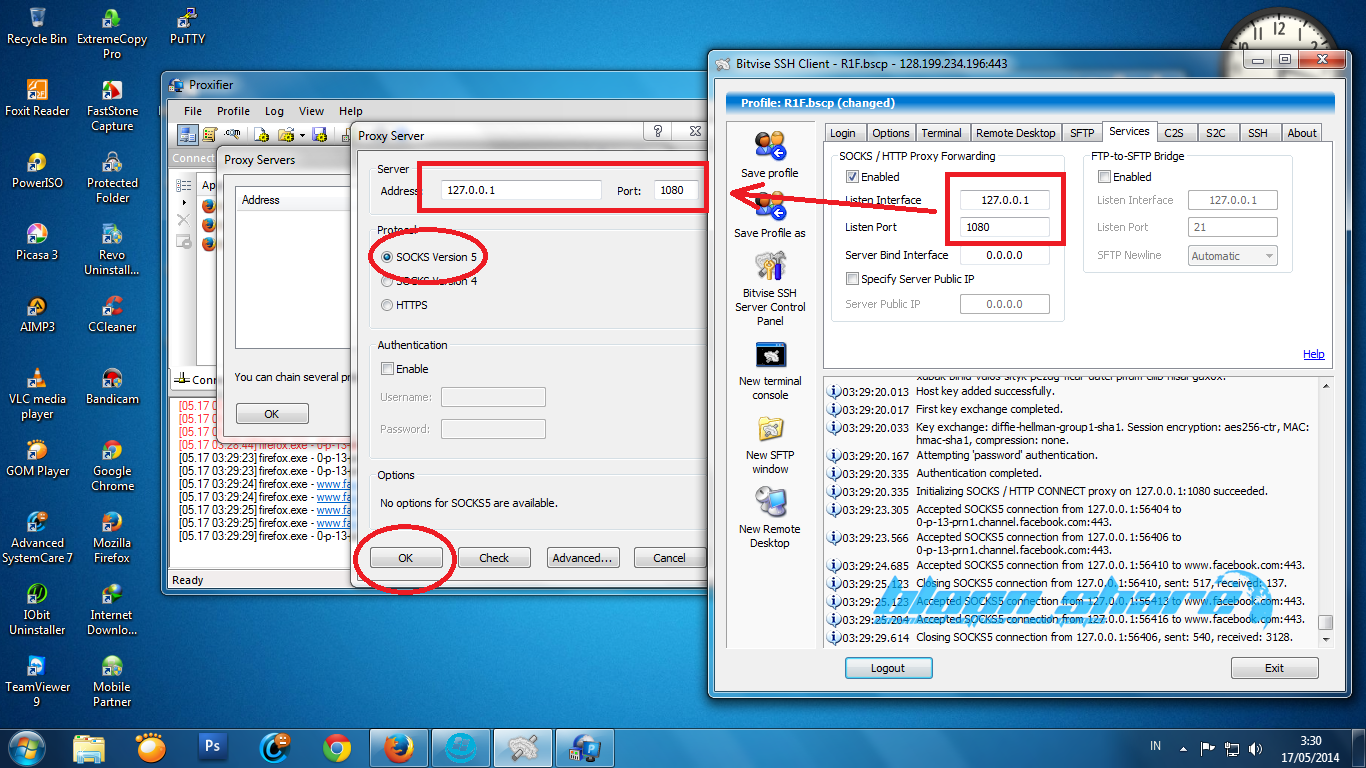Open New SFTP window in Bitvise
Screen dimensions: 1366x768
(770, 429)
